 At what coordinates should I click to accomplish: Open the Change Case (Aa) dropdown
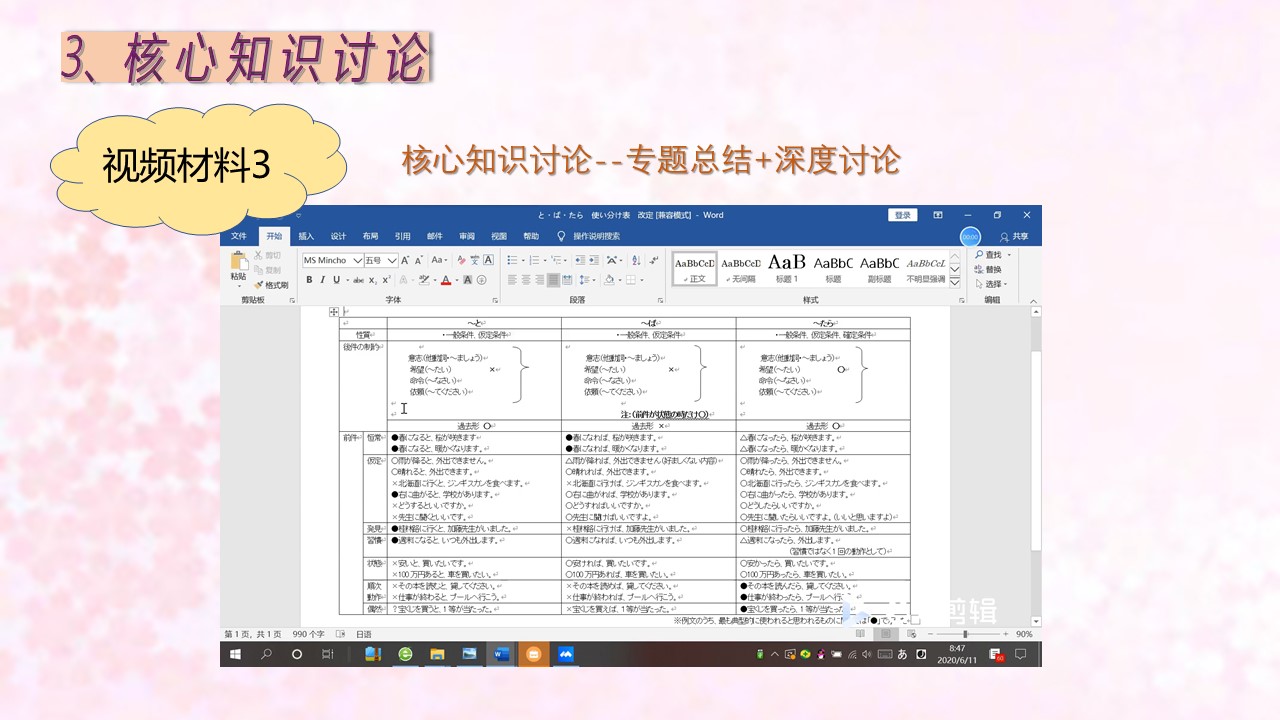coord(439,260)
